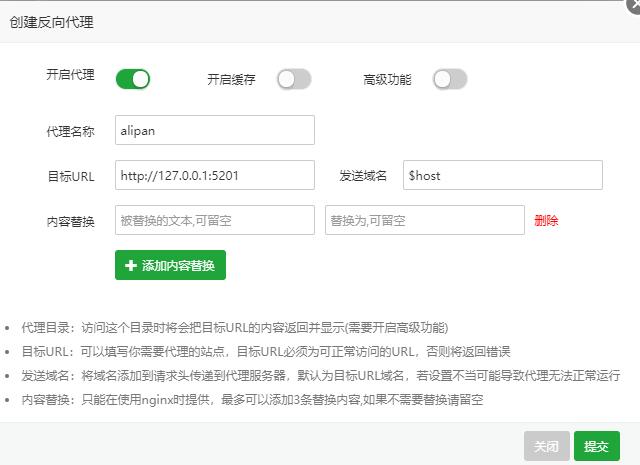Enable the 开启缓存 toggle switch
This screenshot has width=640, height=465.
[x=294, y=79]
